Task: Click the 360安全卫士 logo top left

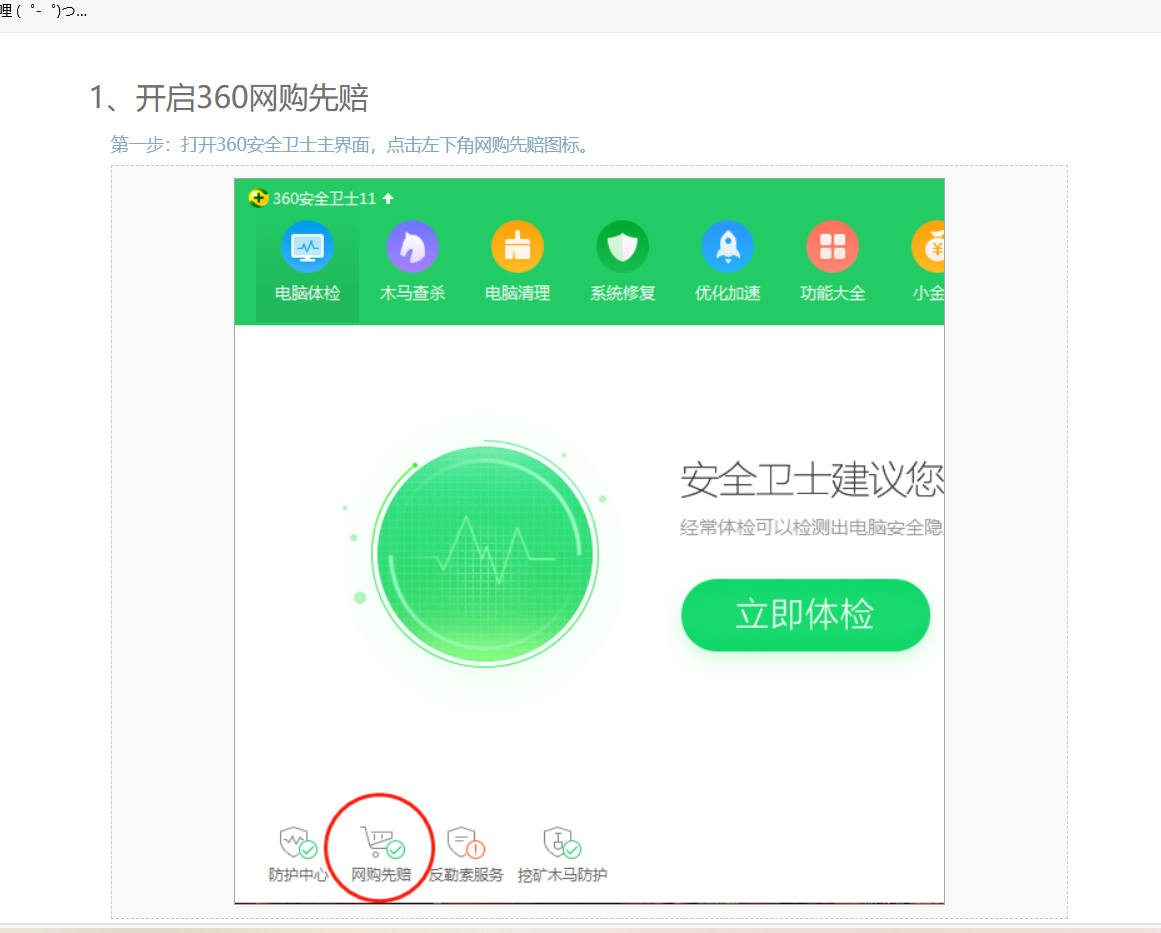Action: point(259,198)
